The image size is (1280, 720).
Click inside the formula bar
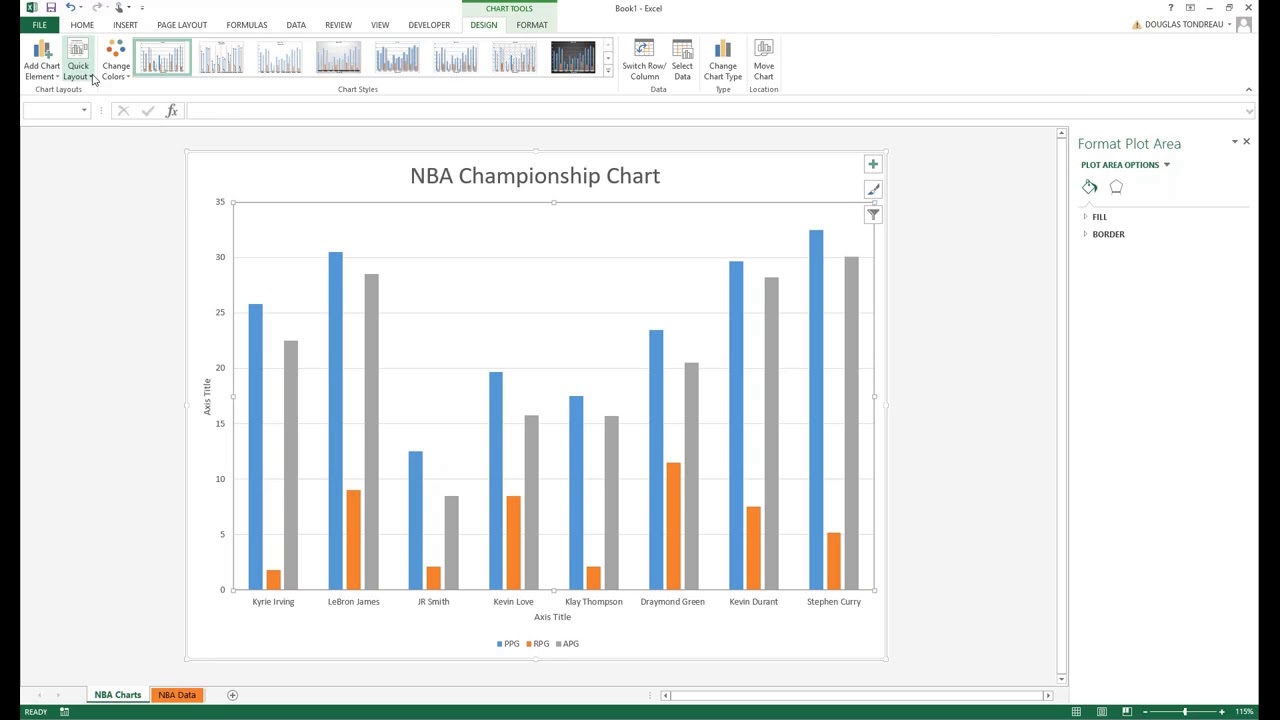point(715,111)
